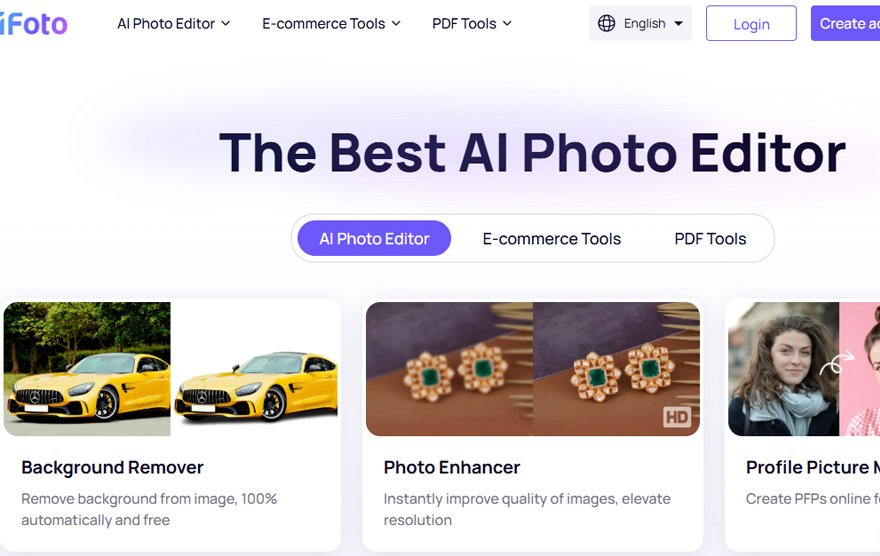Select the AI Photo Editor pill tab
The image size is (880, 556).
[374, 238]
